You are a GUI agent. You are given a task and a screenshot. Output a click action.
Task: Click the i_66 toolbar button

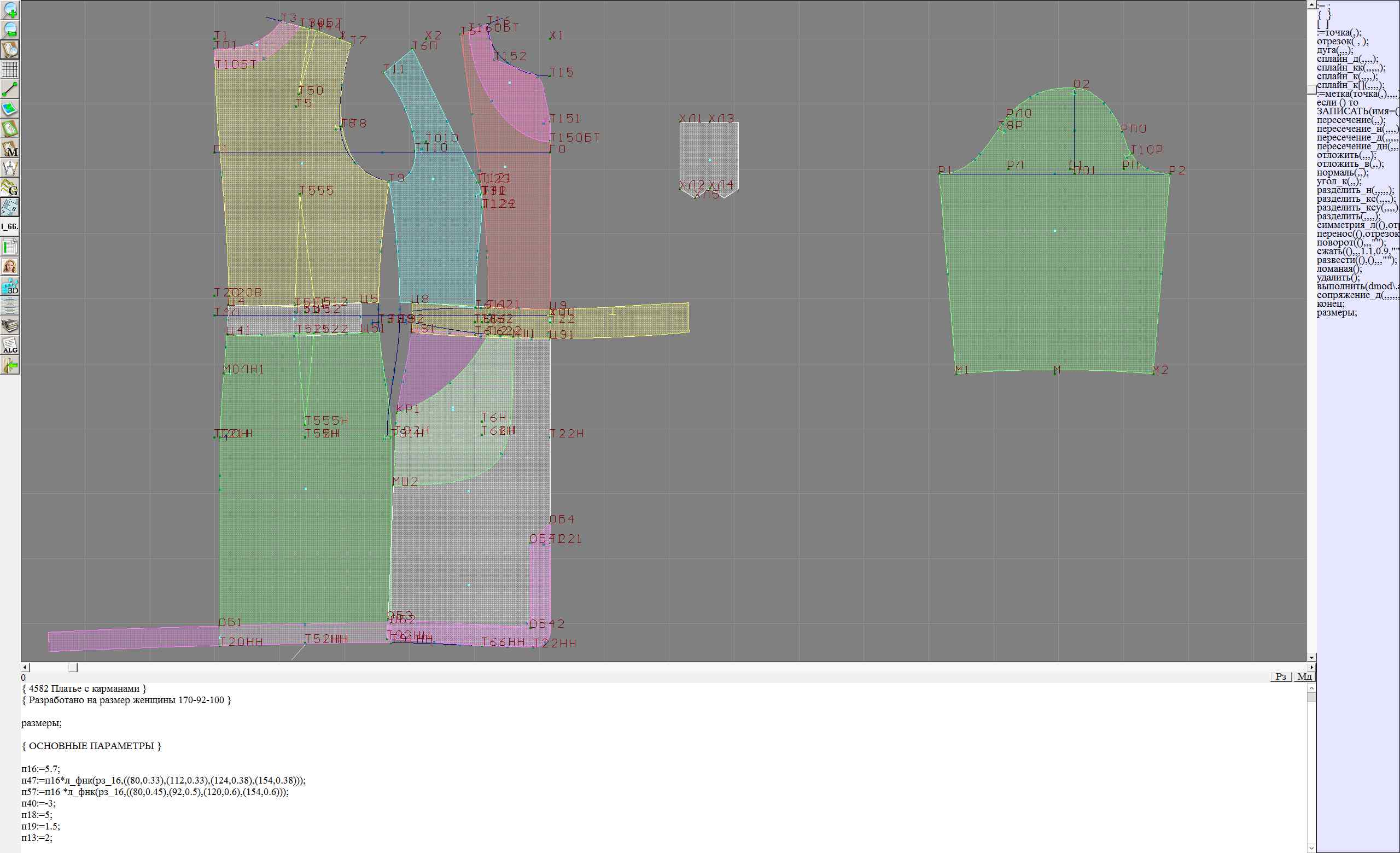10,226
